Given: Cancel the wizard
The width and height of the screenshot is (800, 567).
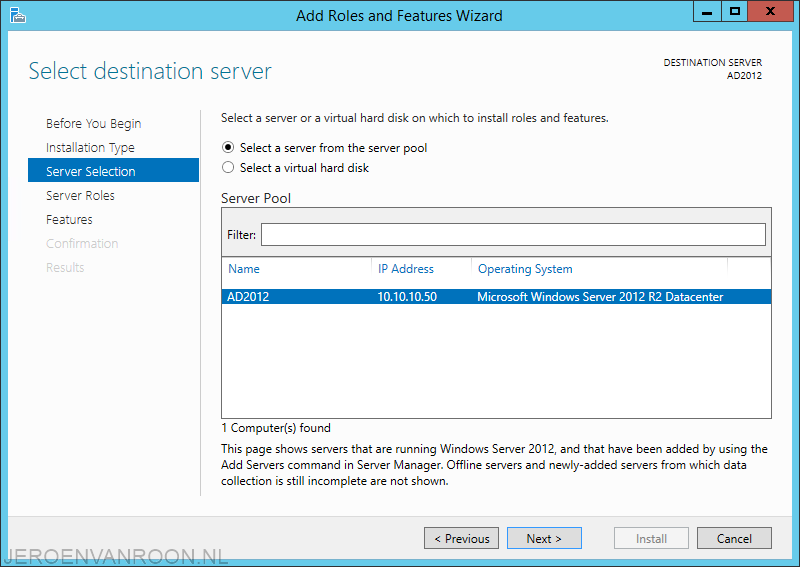Looking at the screenshot, I should (734, 538).
